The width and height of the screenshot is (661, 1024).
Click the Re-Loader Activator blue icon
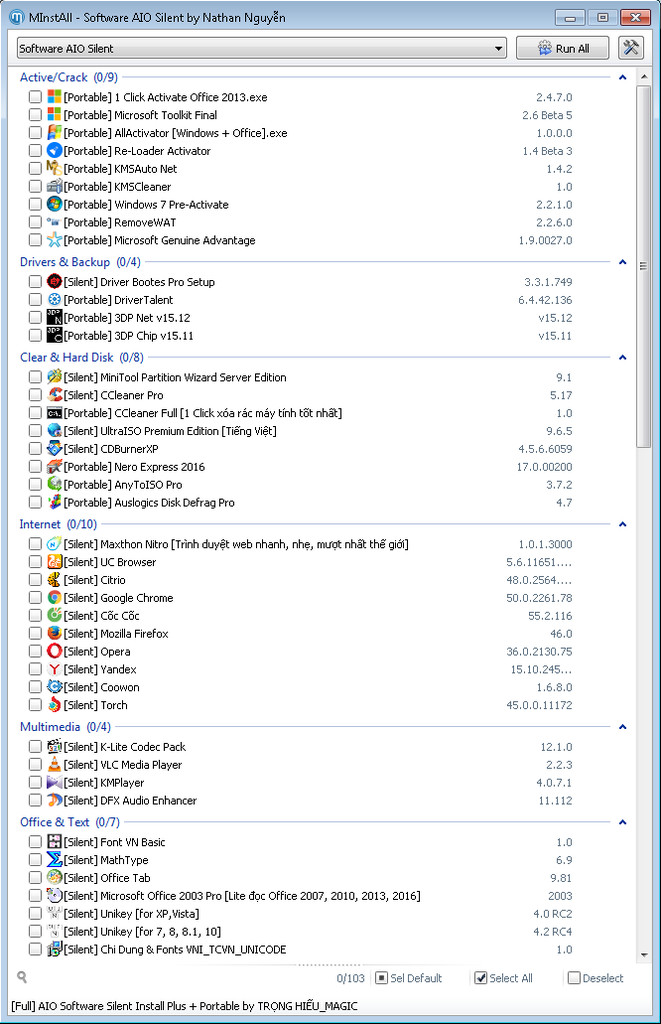point(54,151)
